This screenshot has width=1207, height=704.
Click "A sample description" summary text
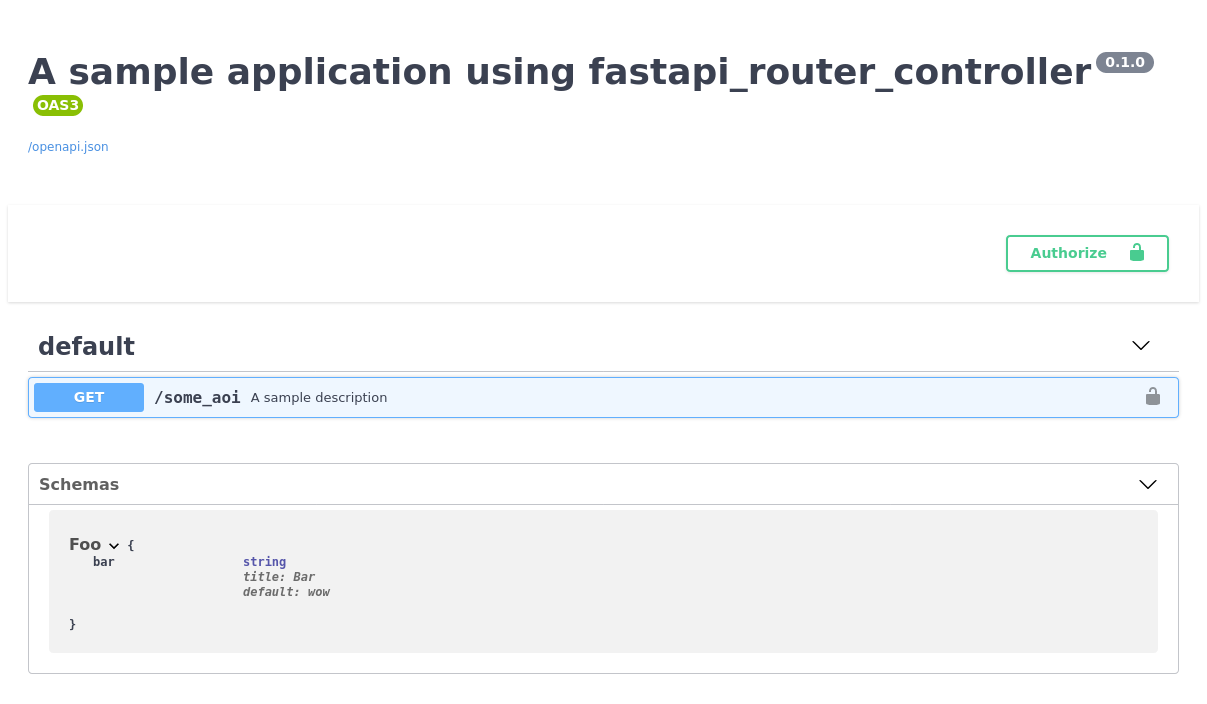point(319,398)
